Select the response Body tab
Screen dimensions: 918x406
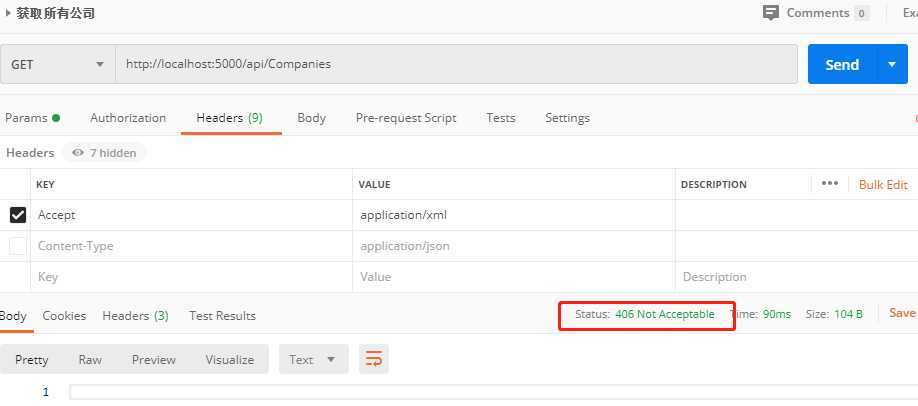click(x=13, y=316)
